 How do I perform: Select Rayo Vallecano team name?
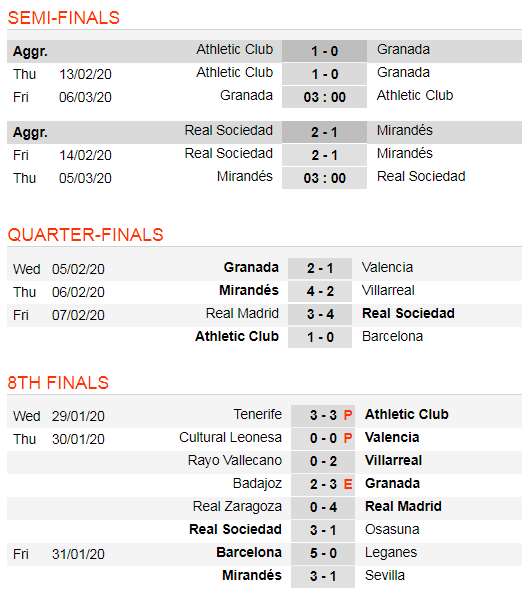[x=235, y=460]
